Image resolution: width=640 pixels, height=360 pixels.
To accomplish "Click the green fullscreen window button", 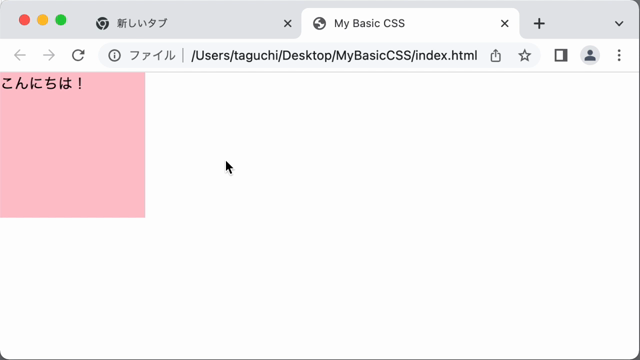I will click(61, 20).
